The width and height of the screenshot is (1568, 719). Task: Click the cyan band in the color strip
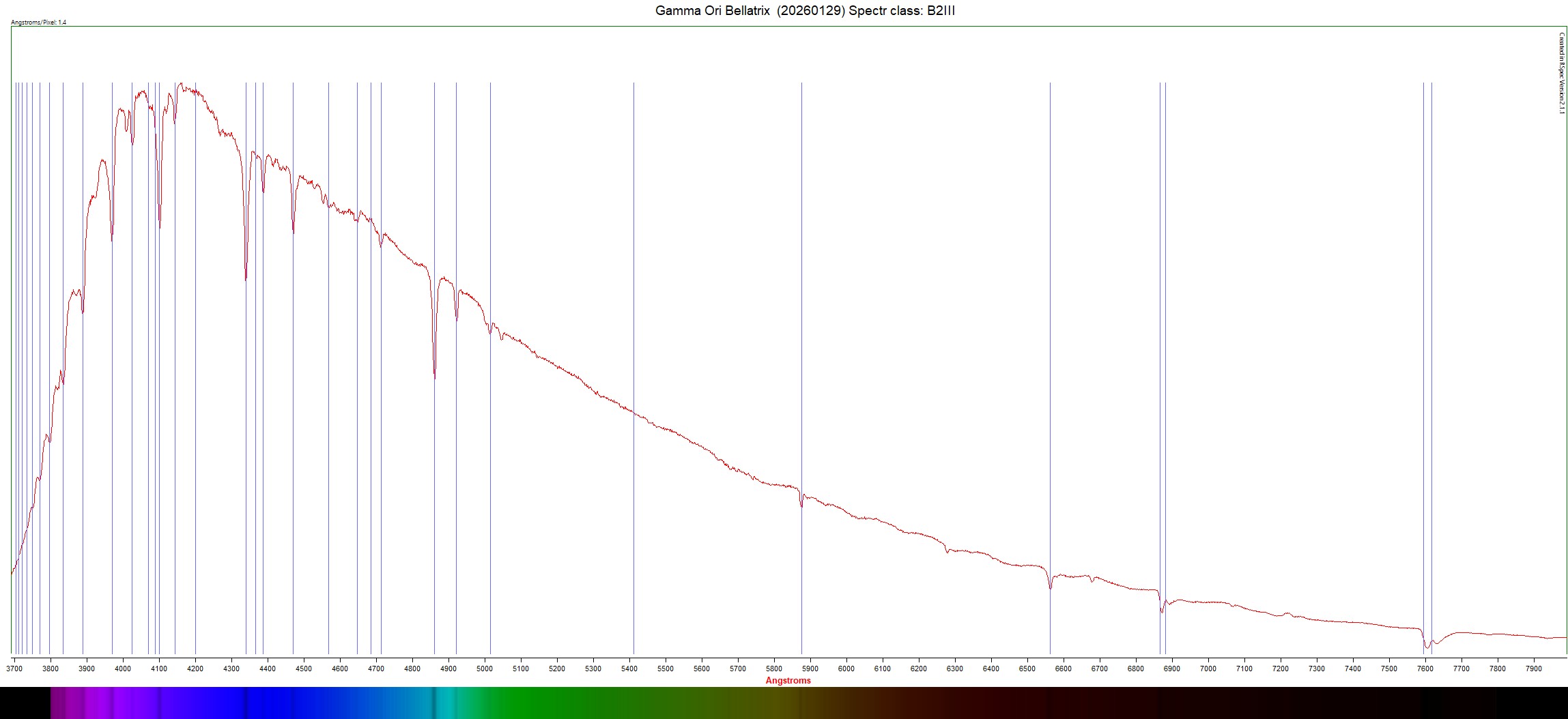pos(444,703)
